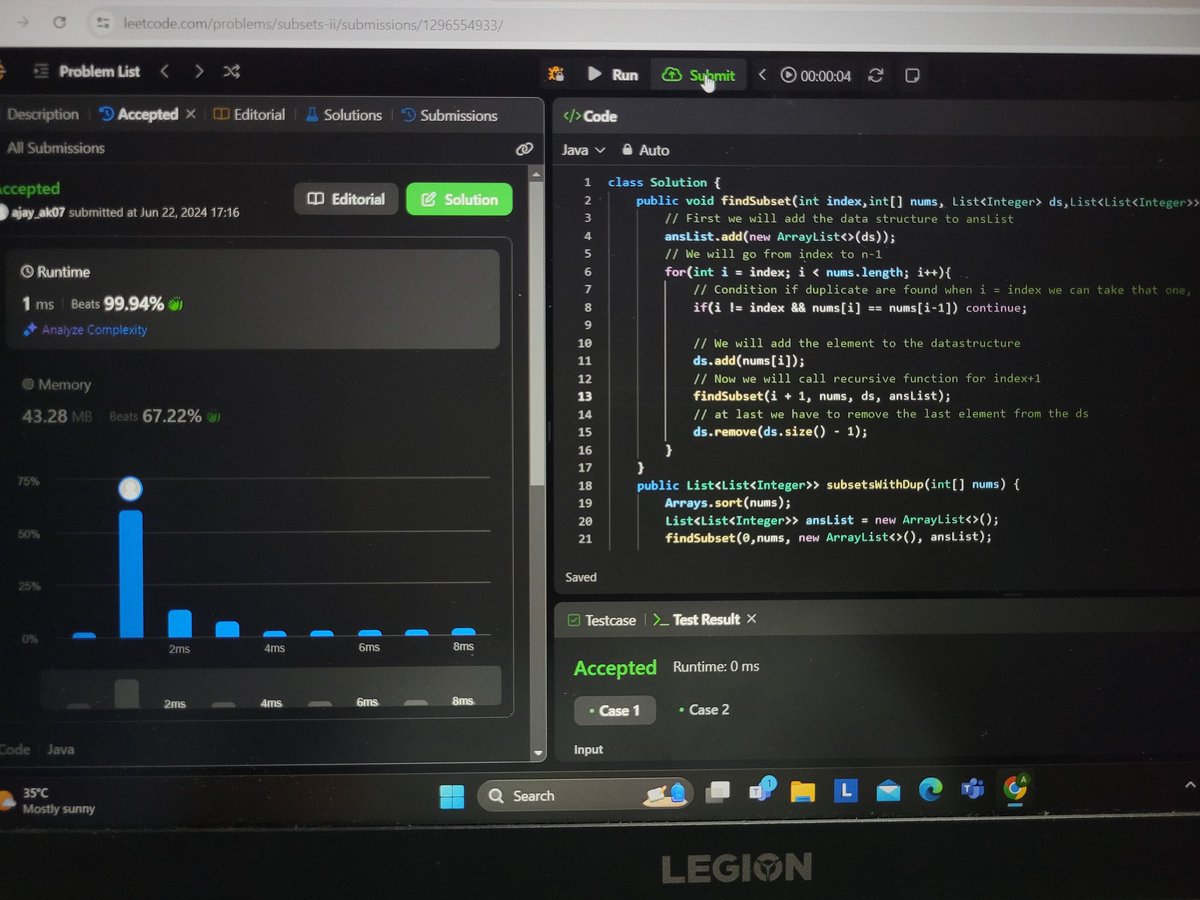This screenshot has height=900, width=1200.
Task: Pick a random problem with shuffle icon
Action: tap(231, 72)
